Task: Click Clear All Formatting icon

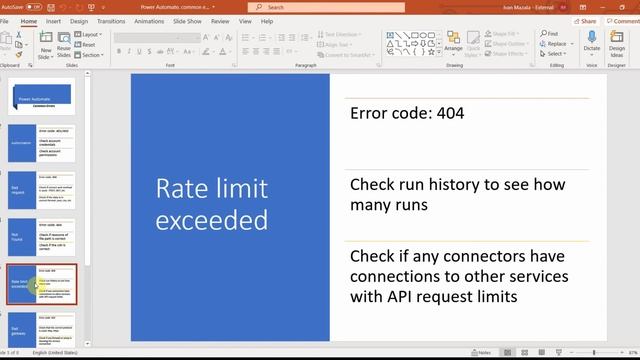Action: (x=229, y=38)
